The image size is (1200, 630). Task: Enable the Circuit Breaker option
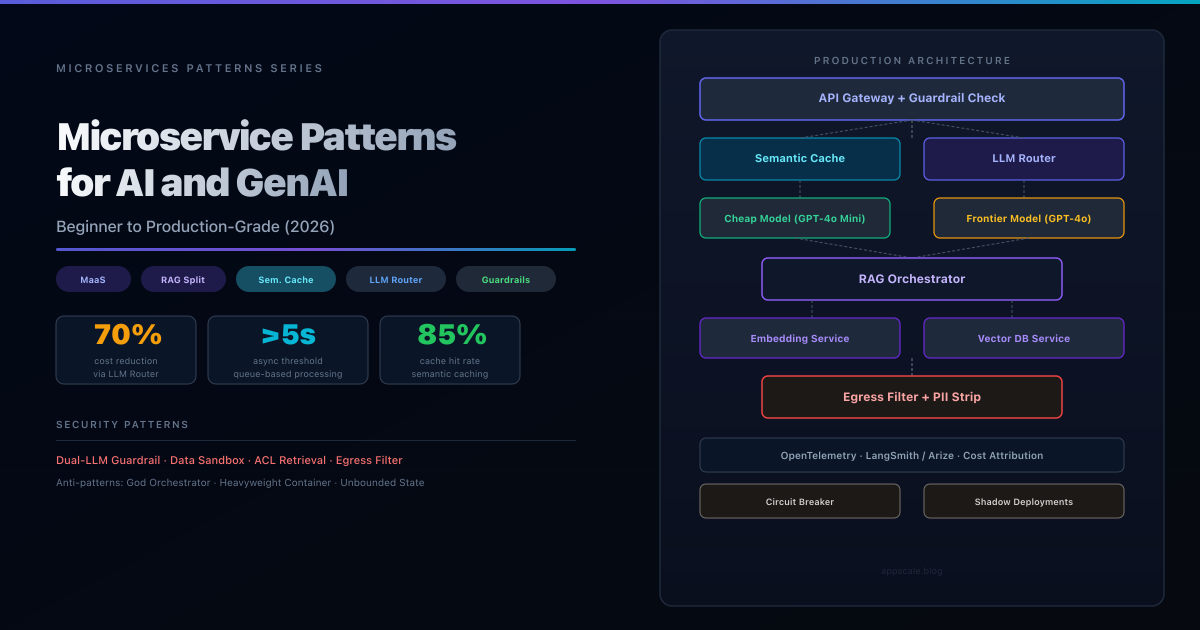(799, 501)
